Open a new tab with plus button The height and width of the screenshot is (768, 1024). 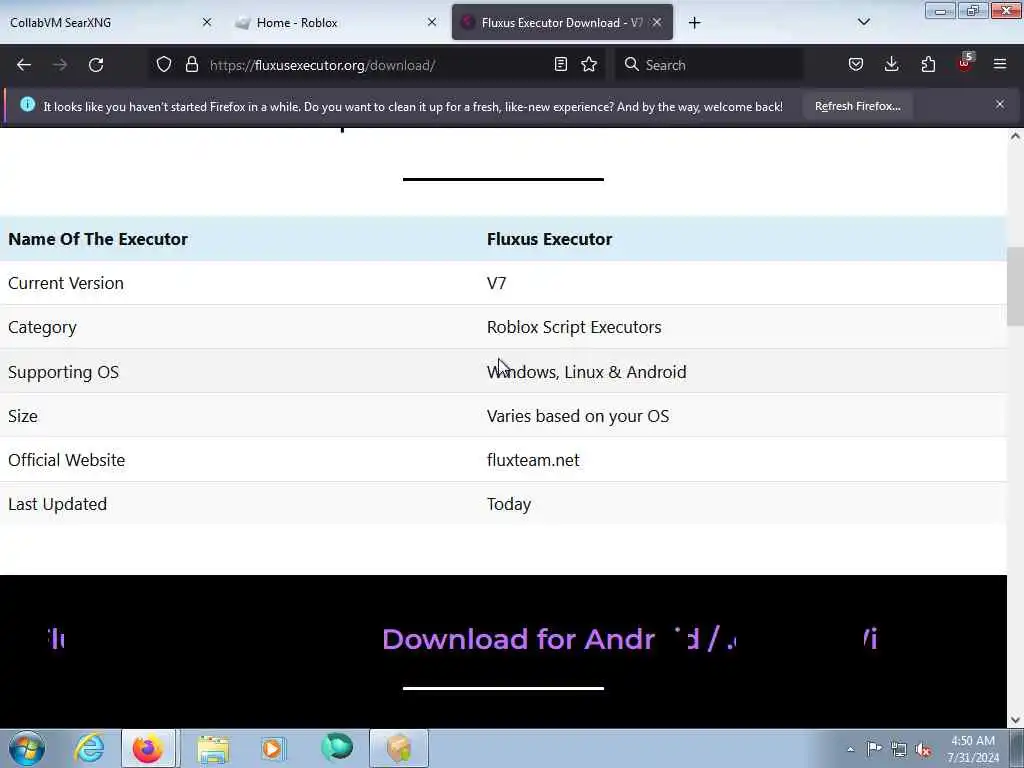click(694, 23)
